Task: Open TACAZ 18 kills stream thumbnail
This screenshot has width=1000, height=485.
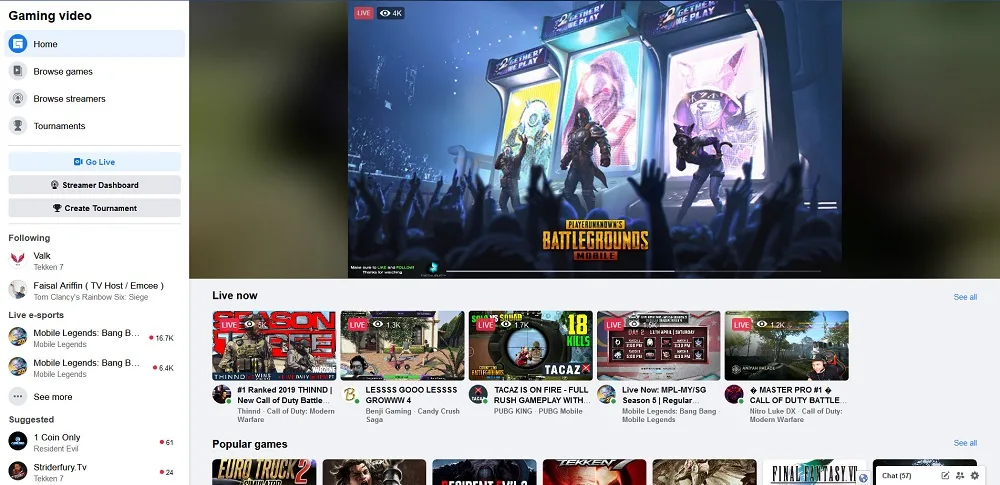Action: click(531, 345)
